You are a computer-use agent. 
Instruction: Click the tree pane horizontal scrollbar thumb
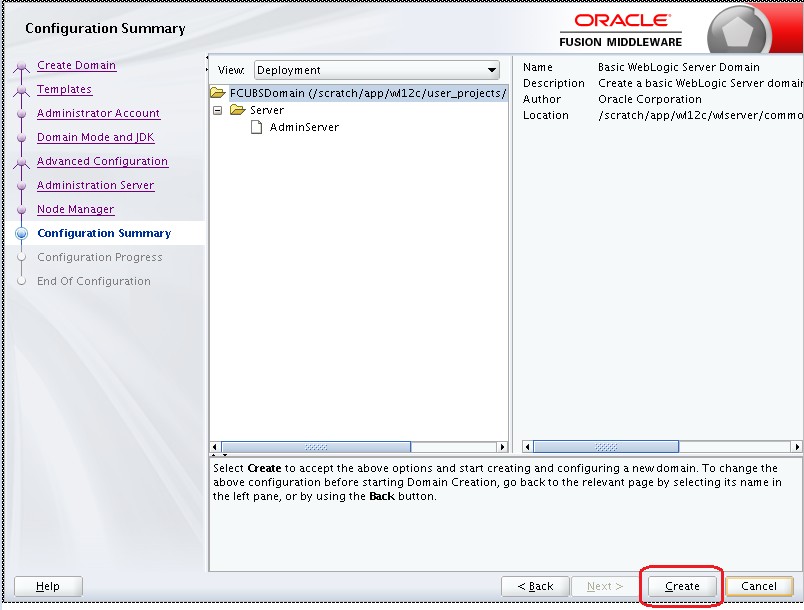(x=316, y=447)
